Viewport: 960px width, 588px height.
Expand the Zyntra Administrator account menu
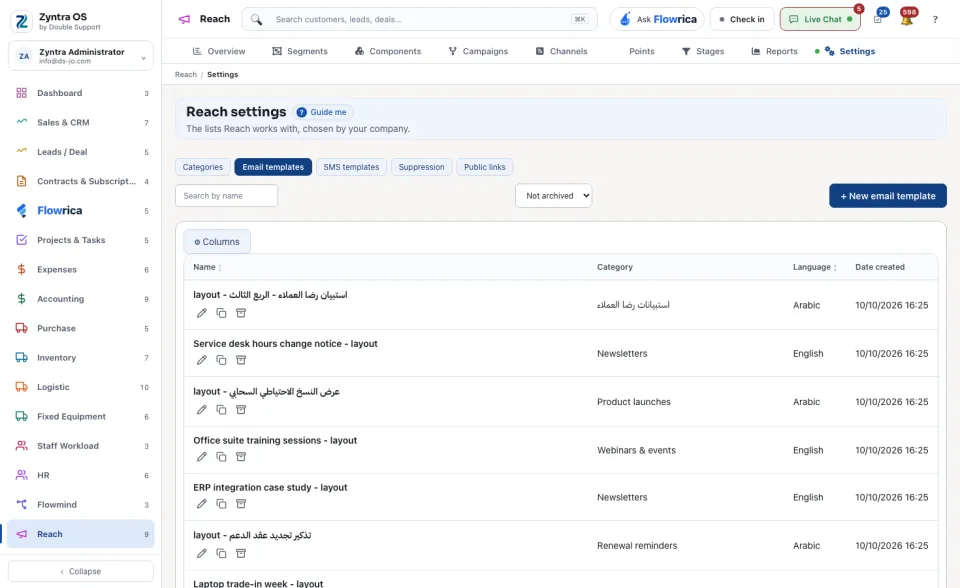coord(81,56)
